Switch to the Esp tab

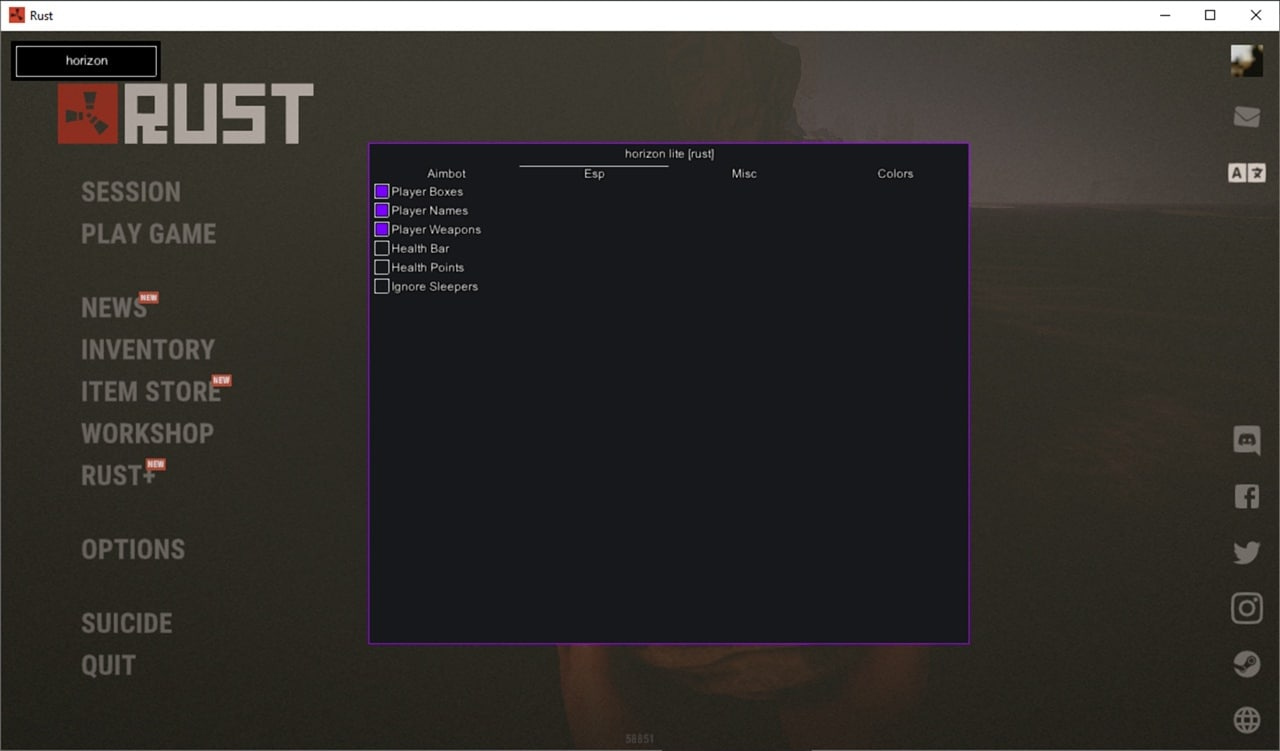pos(594,173)
